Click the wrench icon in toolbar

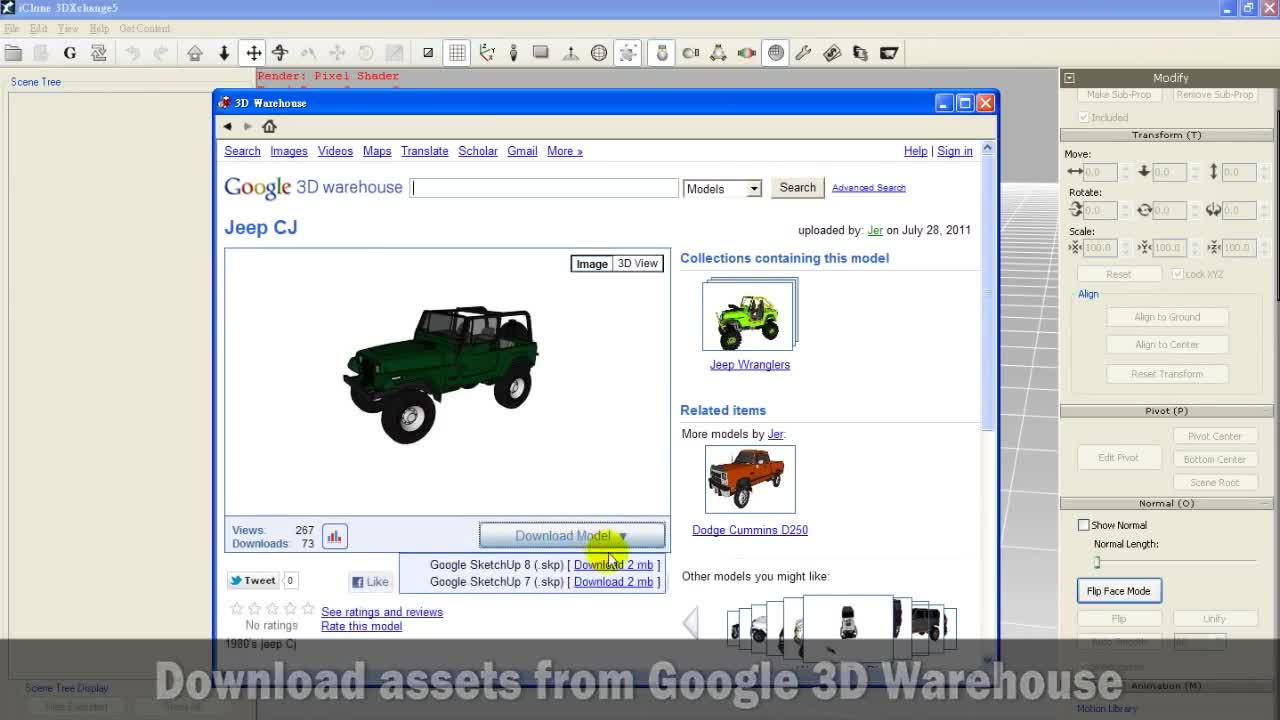(x=803, y=53)
